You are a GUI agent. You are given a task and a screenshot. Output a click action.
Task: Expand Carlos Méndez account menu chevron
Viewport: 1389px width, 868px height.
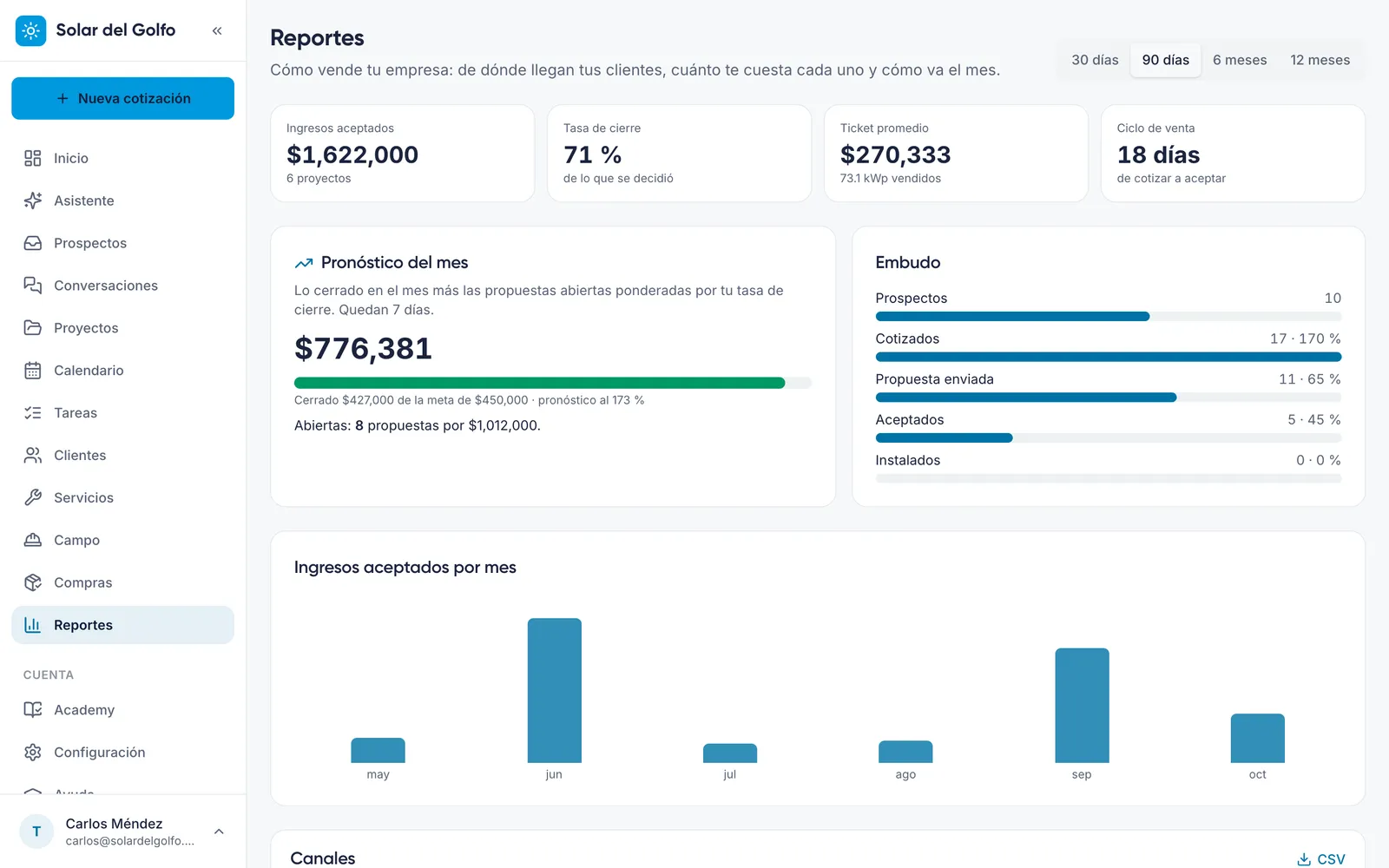[x=219, y=832]
